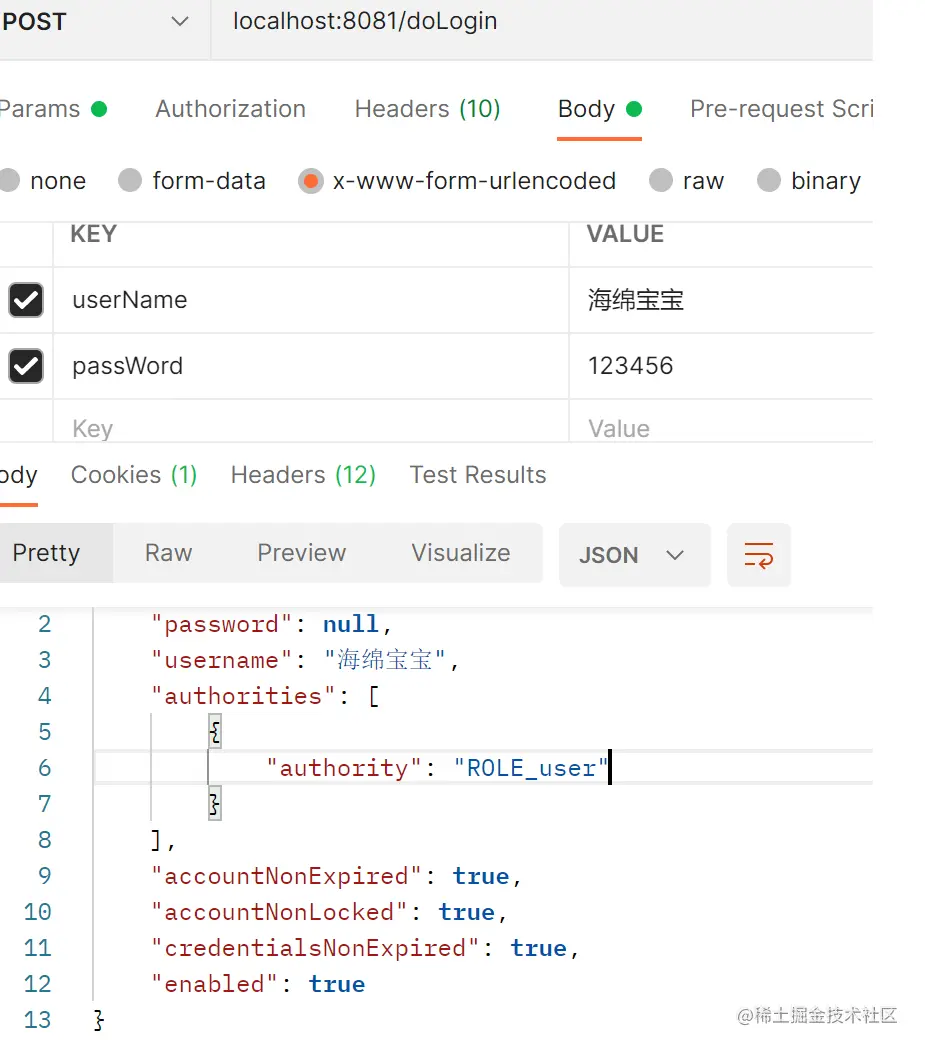Image resolution: width=925 pixels, height=1053 pixels.
Task: Uncheck the passWord parameter checkbox
Action: pyautogui.click(x=26, y=366)
